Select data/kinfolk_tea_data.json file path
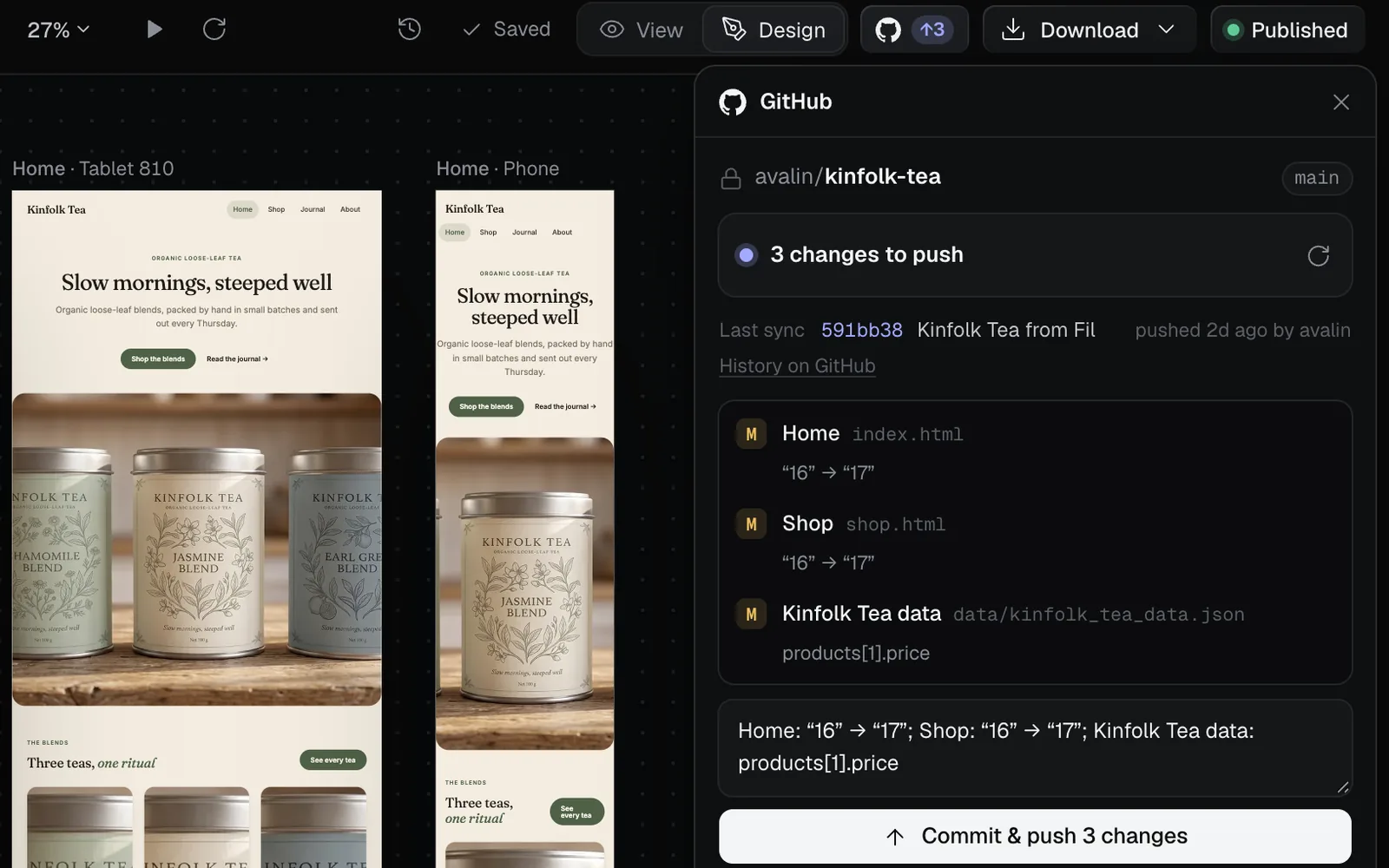The image size is (1389, 868). (1098, 615)
